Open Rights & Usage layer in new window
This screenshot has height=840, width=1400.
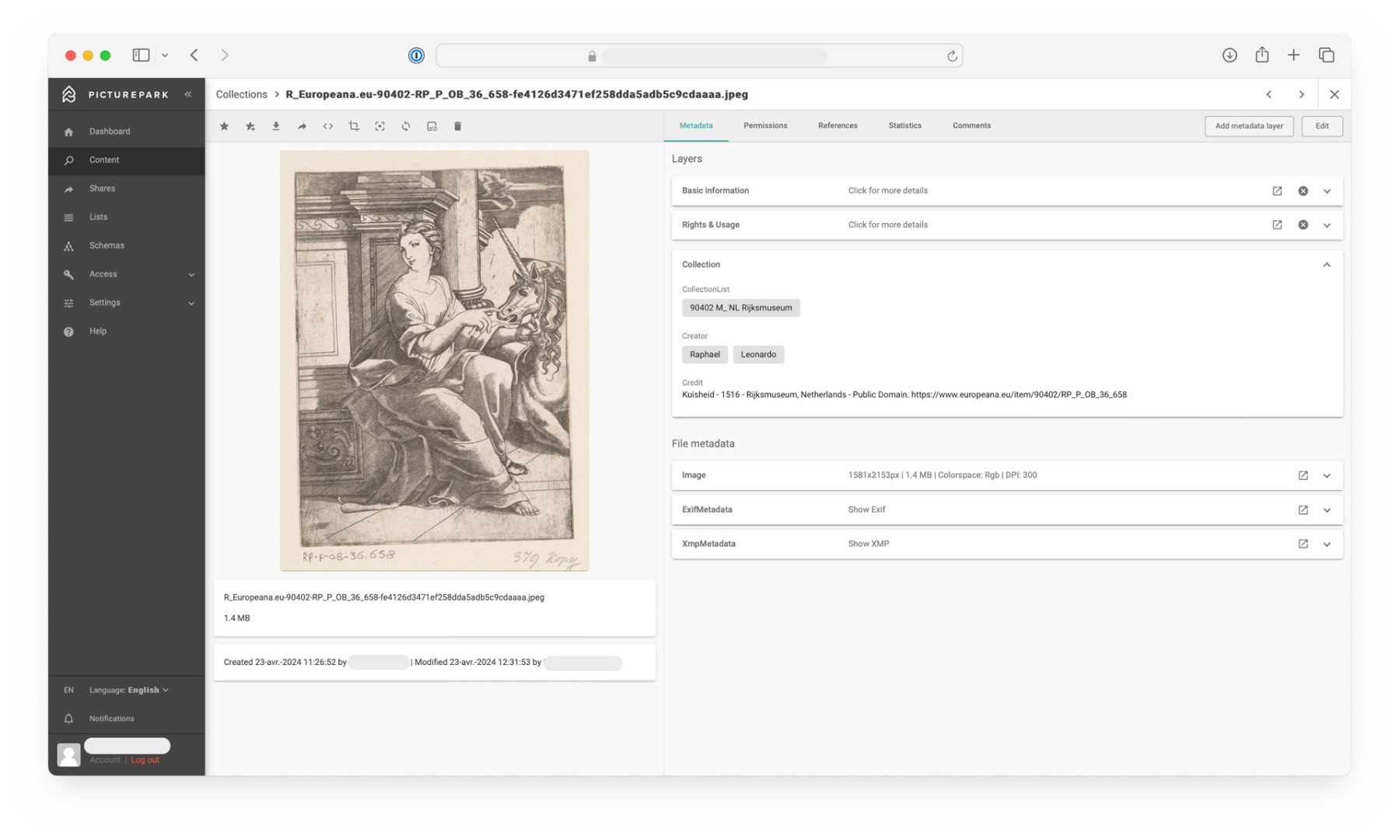click(1277, 225)
